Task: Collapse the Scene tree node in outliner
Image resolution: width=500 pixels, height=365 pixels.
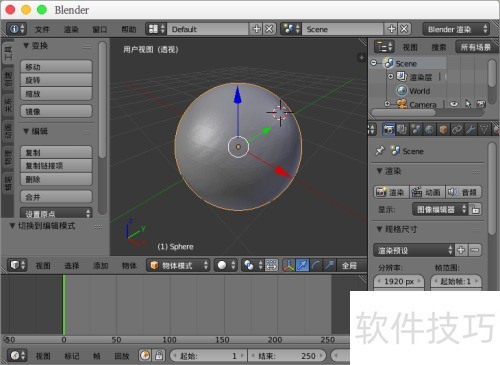Action: click(x=374, y=63)
